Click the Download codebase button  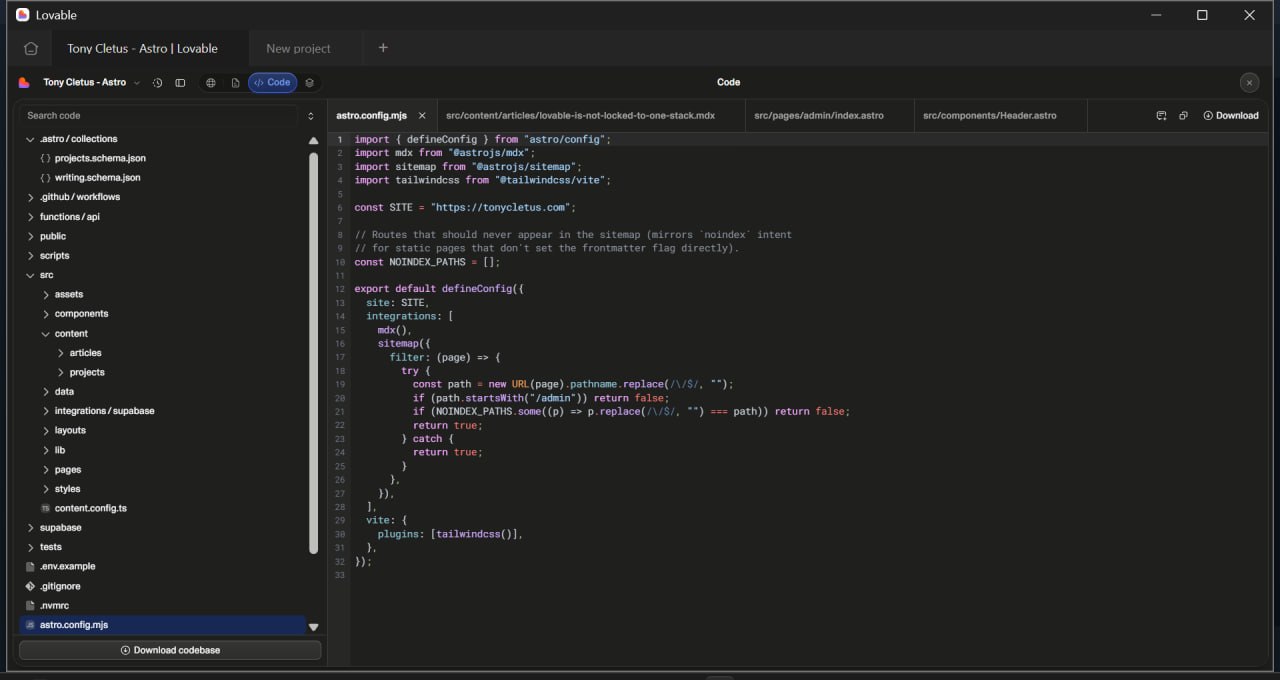coord(170,650)
